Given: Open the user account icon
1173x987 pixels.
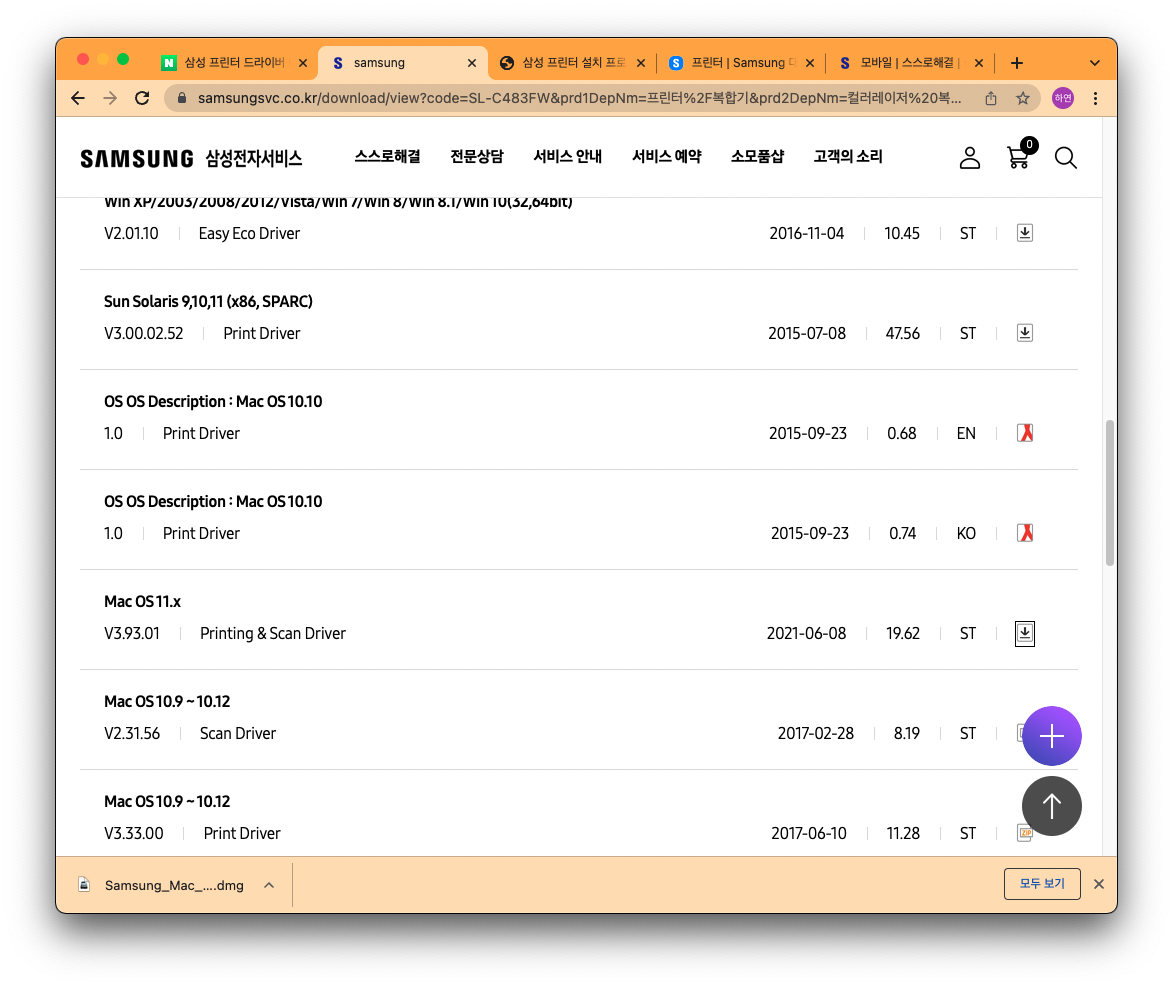Looking at the screenshot, I should (x=970, y=158).
